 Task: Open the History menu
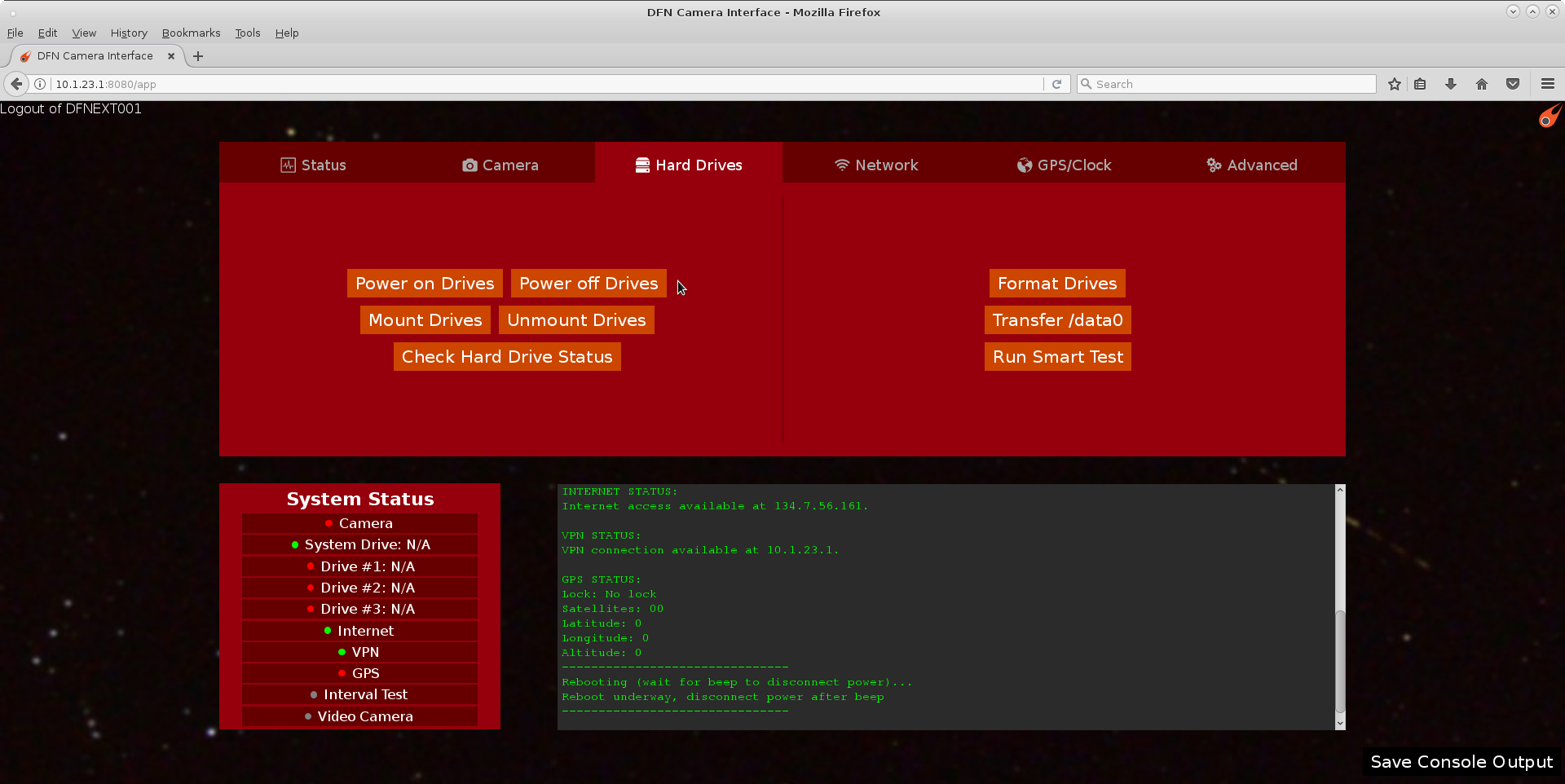coord(128,33)
